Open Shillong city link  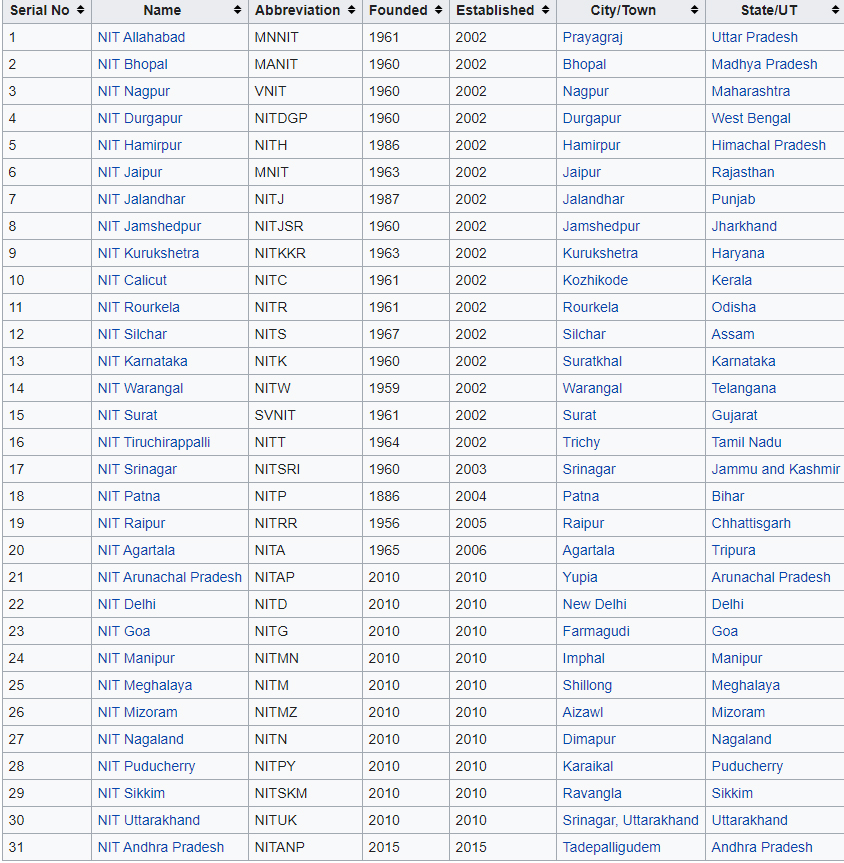point(587,685)
